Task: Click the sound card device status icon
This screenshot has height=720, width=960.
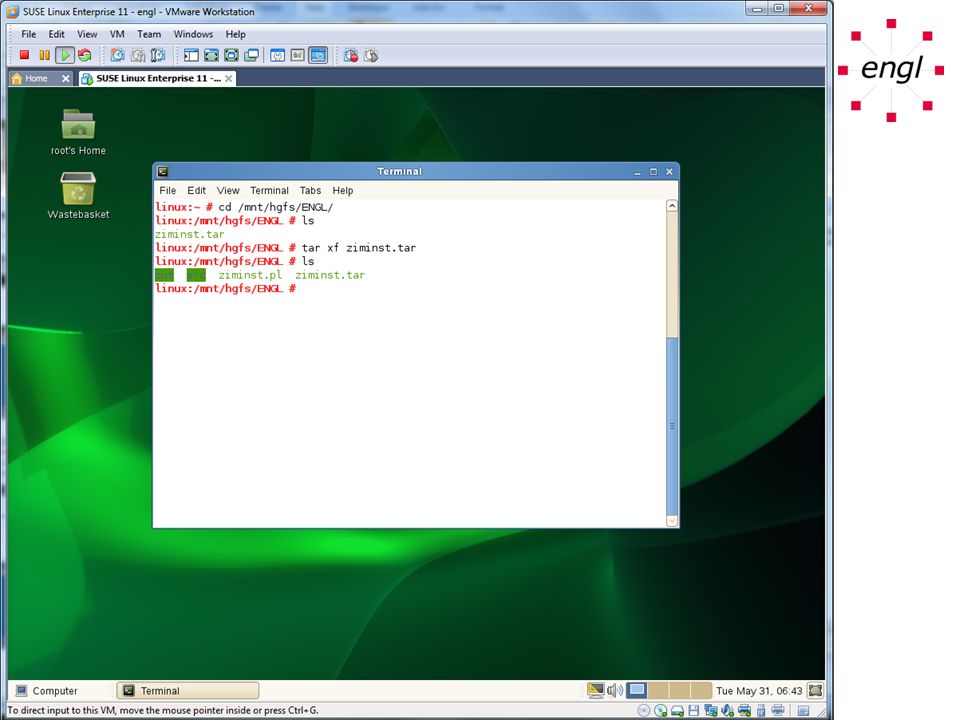Action: (727, 710)
